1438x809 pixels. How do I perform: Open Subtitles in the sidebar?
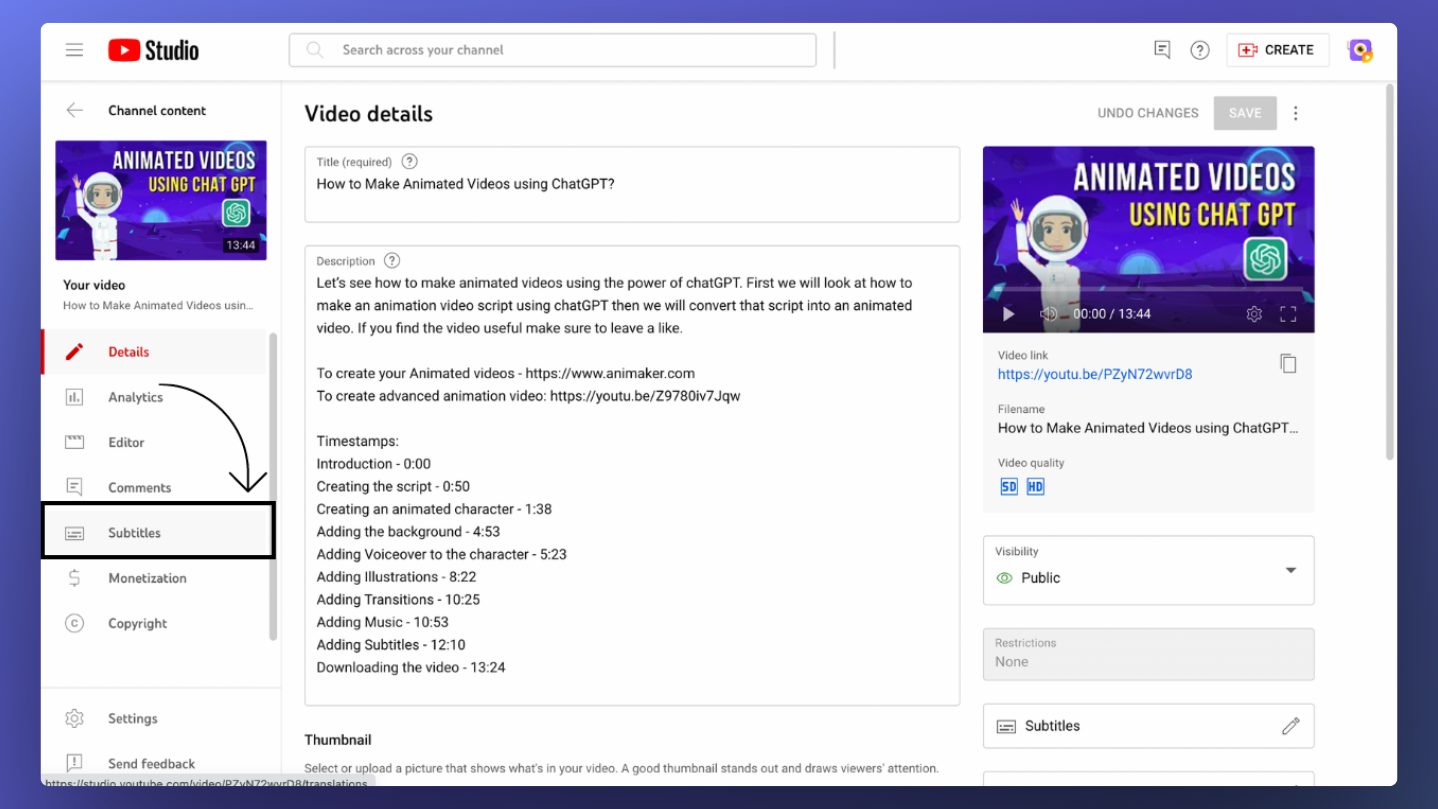point(157,531)
